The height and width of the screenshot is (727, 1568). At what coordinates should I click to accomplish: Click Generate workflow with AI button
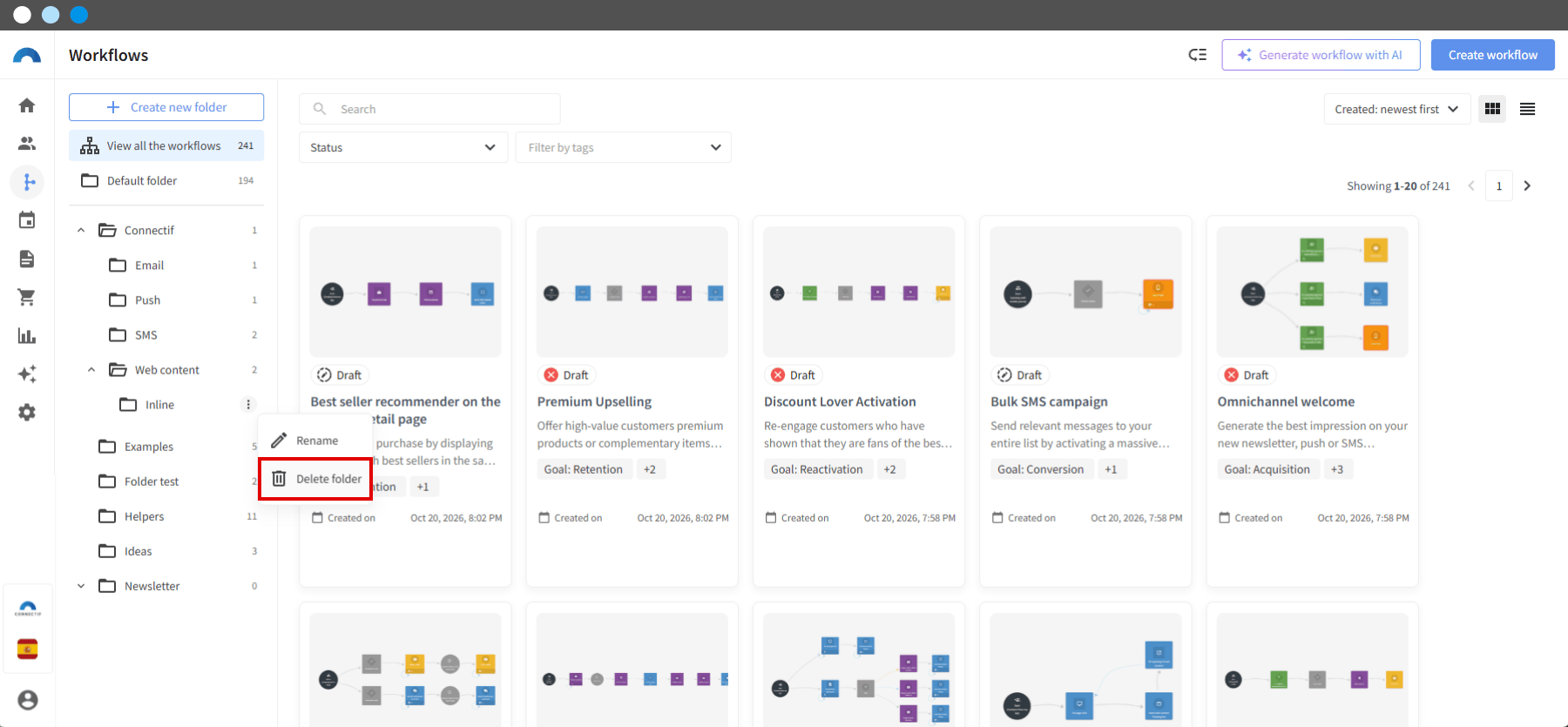[1321, 55]
